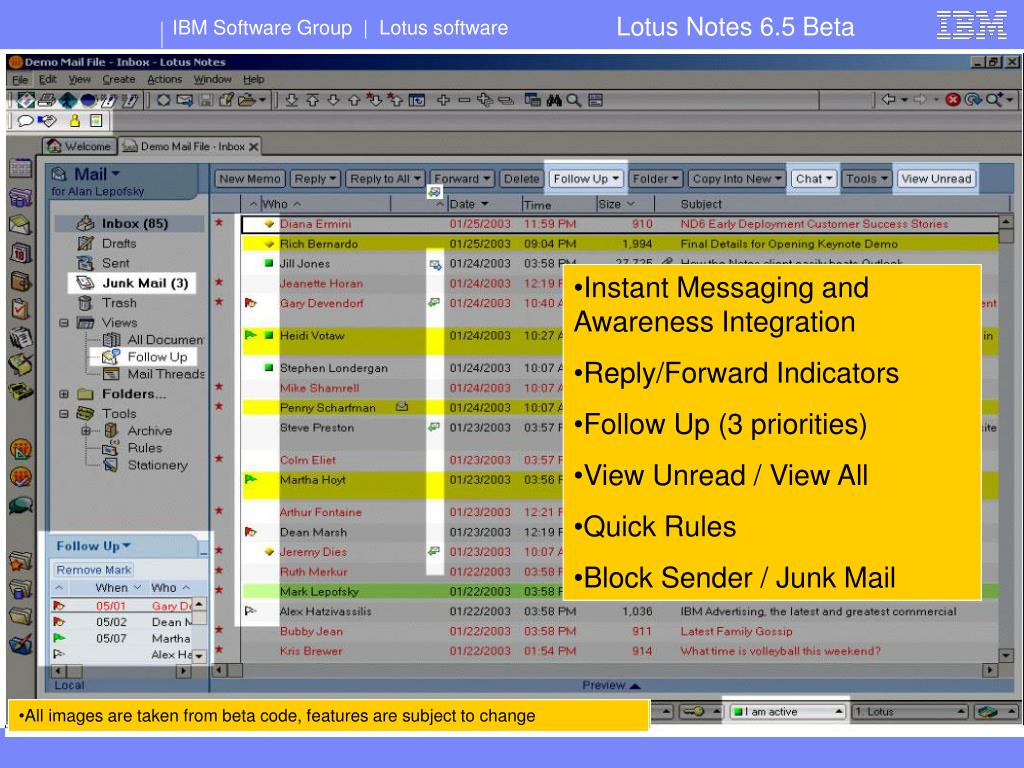Click the Drafts folder icon
Screen dimensions: 1024x768
[x=86, y=244]
